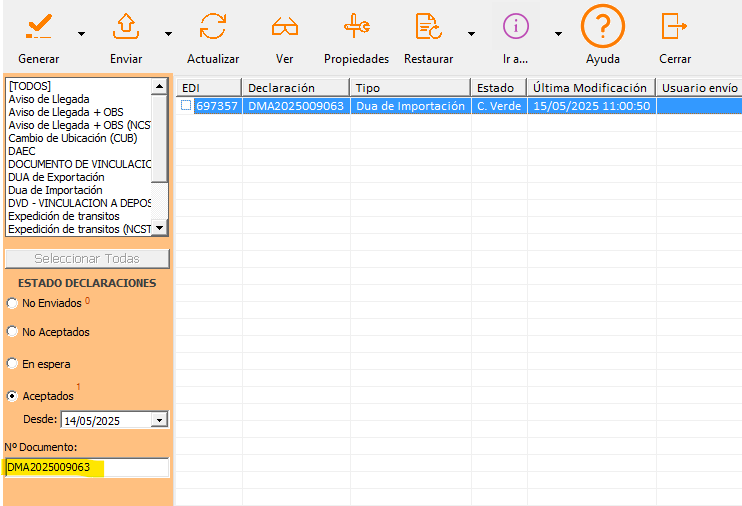
Task: Open the Desde date dropdown
Action: [x=160, y=421]
